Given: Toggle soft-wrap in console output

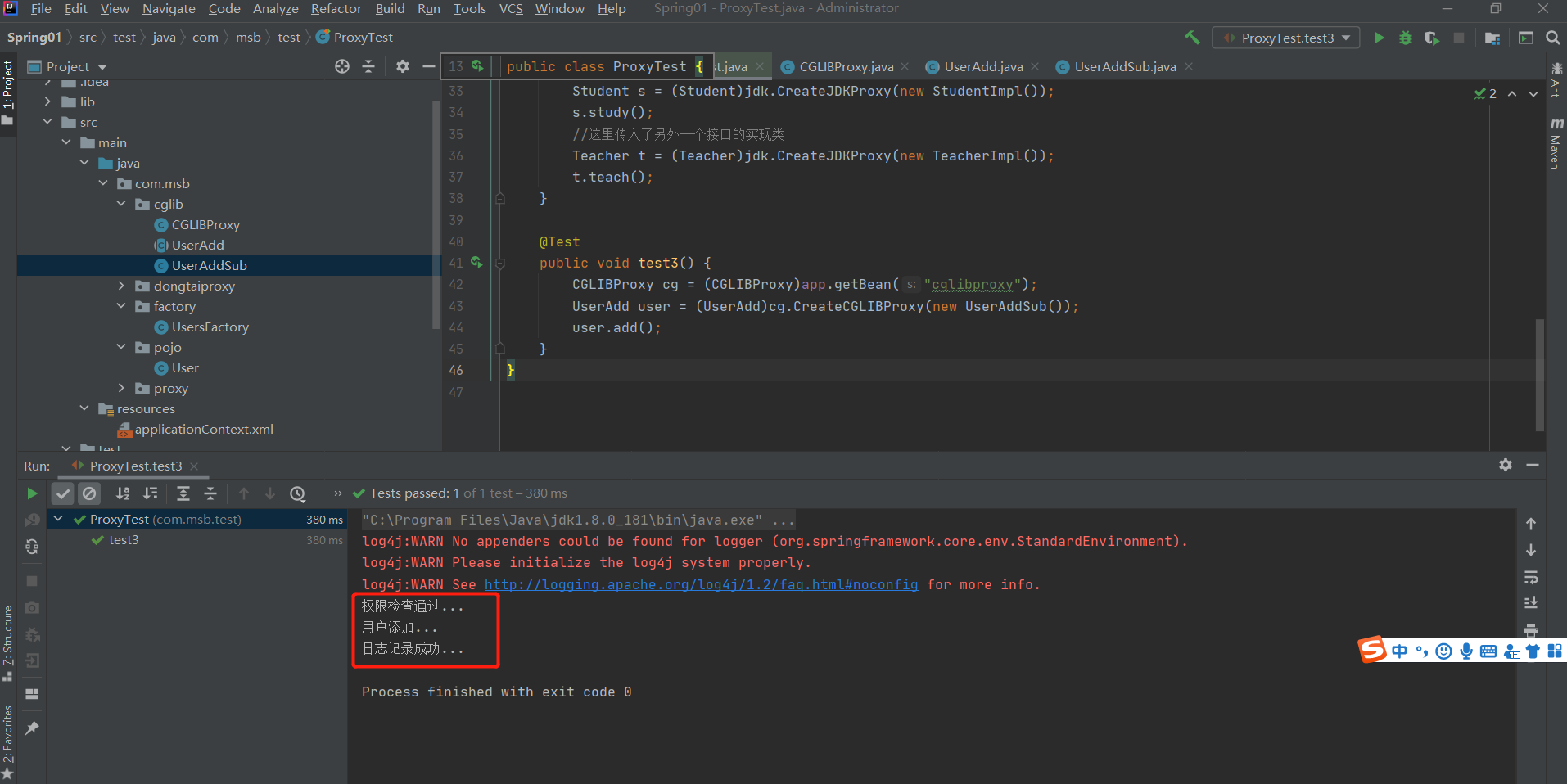Looking at the screenshot, I should [1531, 578].
